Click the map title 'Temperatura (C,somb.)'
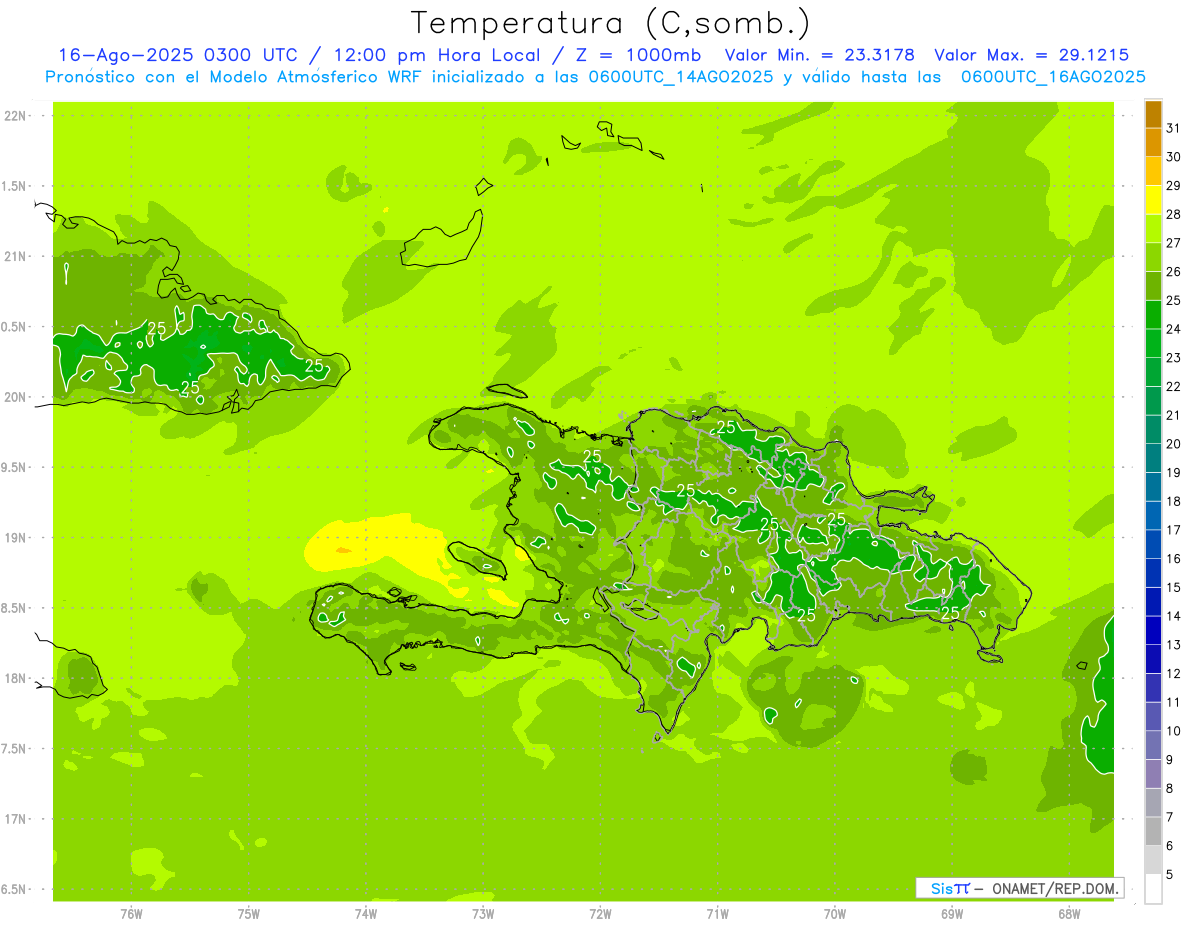Image resolution: width=1200 pixels, height=927 pixels. (611, 22)
